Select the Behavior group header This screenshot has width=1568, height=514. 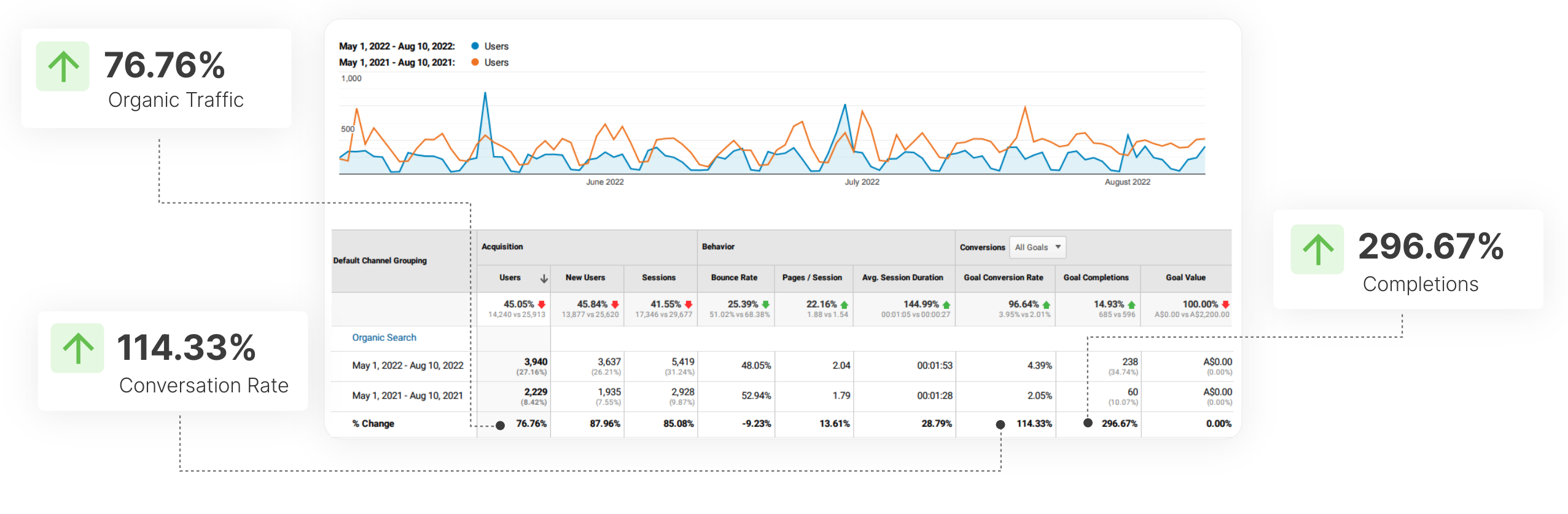click(x=718, y=247)
